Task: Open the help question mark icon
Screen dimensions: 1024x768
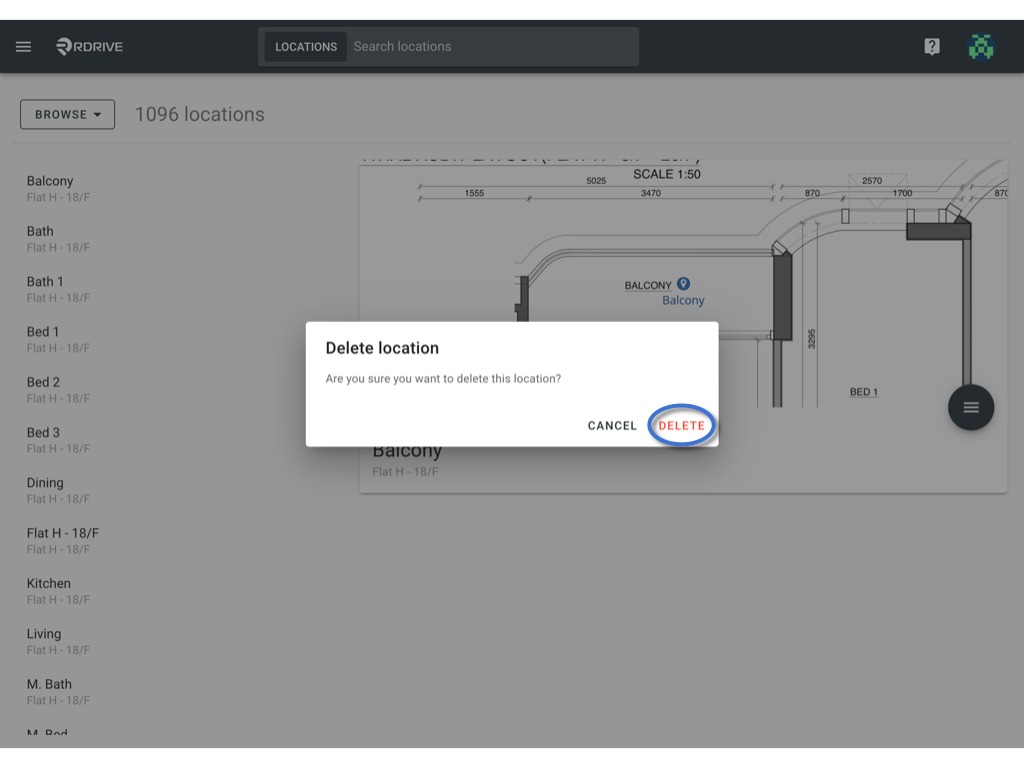Action: (932, 46)
